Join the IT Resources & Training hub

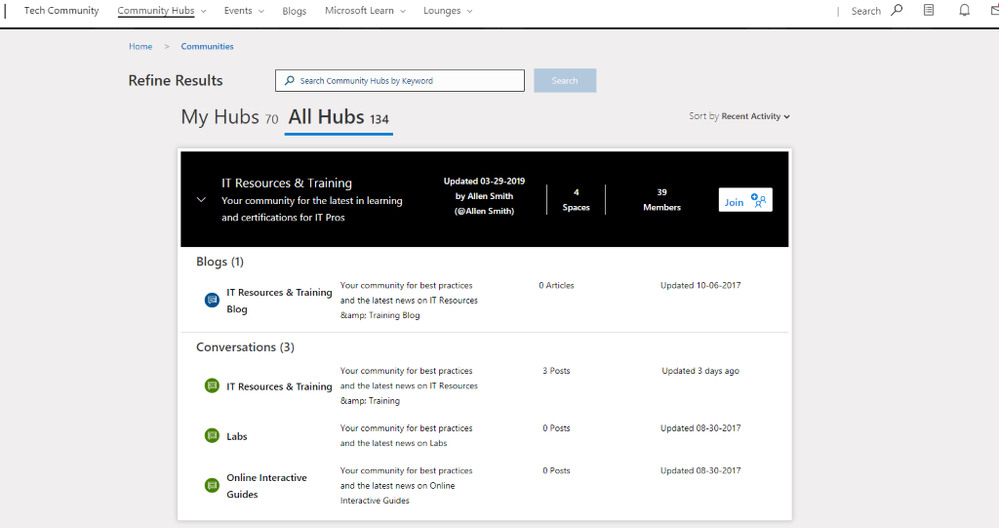745,200
